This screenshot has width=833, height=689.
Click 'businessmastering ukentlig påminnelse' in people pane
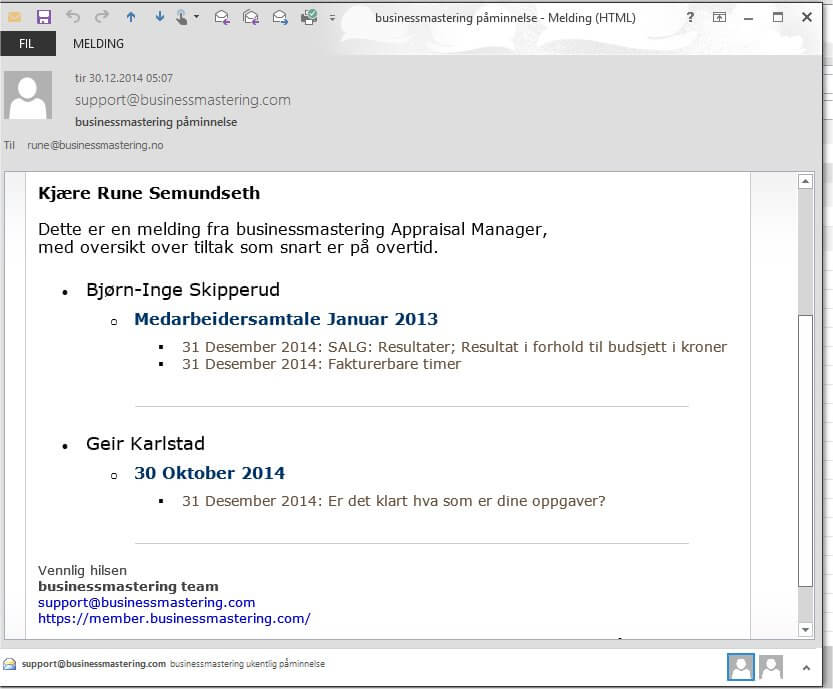(247, 664)
